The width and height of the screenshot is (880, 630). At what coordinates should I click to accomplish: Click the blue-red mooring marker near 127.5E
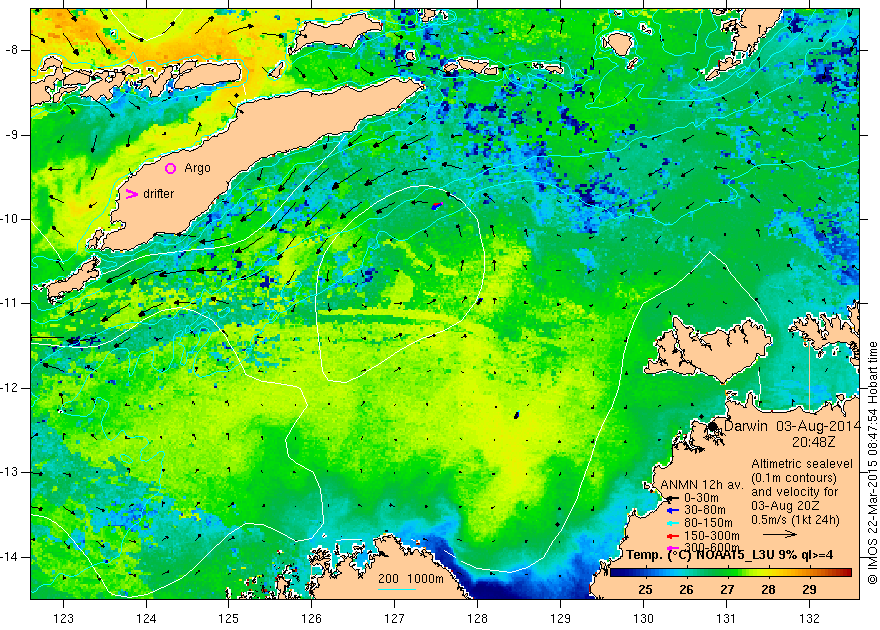(437, 206)
